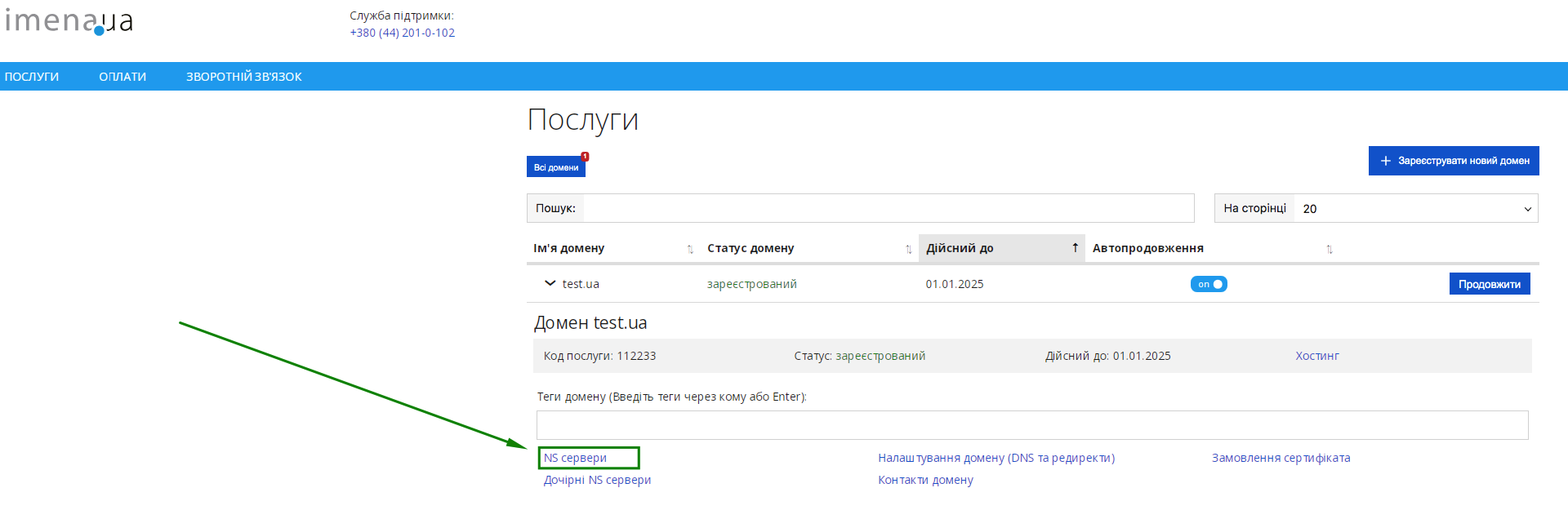Image resolution: width=1568 pixels, height=519 pixels.
Task: Open the На сторінці per-page dropdown
Action: pyautogui.click(x=1416, y=208)
